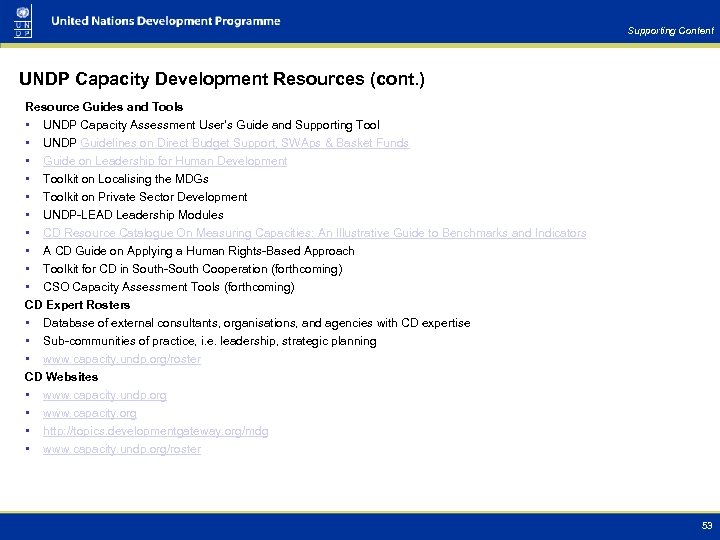Click slide page number 53
Screen dimensions: 720x540
(707, 525)
